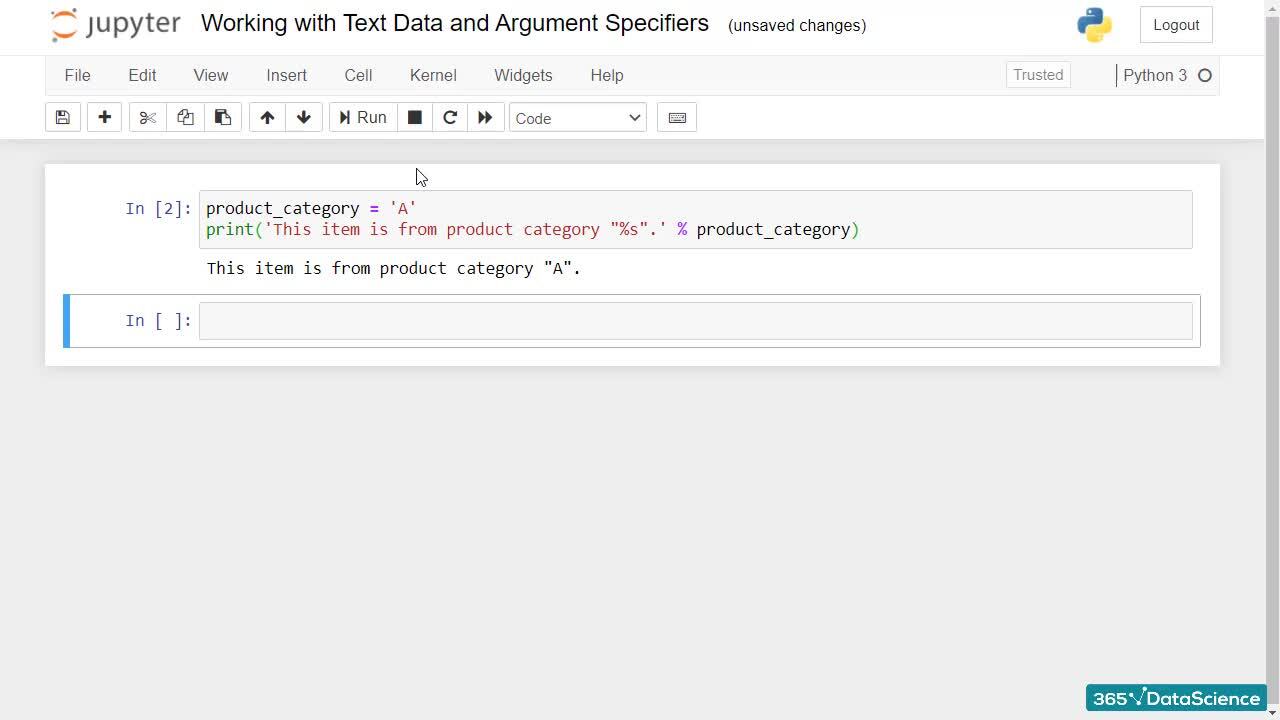
Task: Click the Python logo icon
Action: 1094,25
